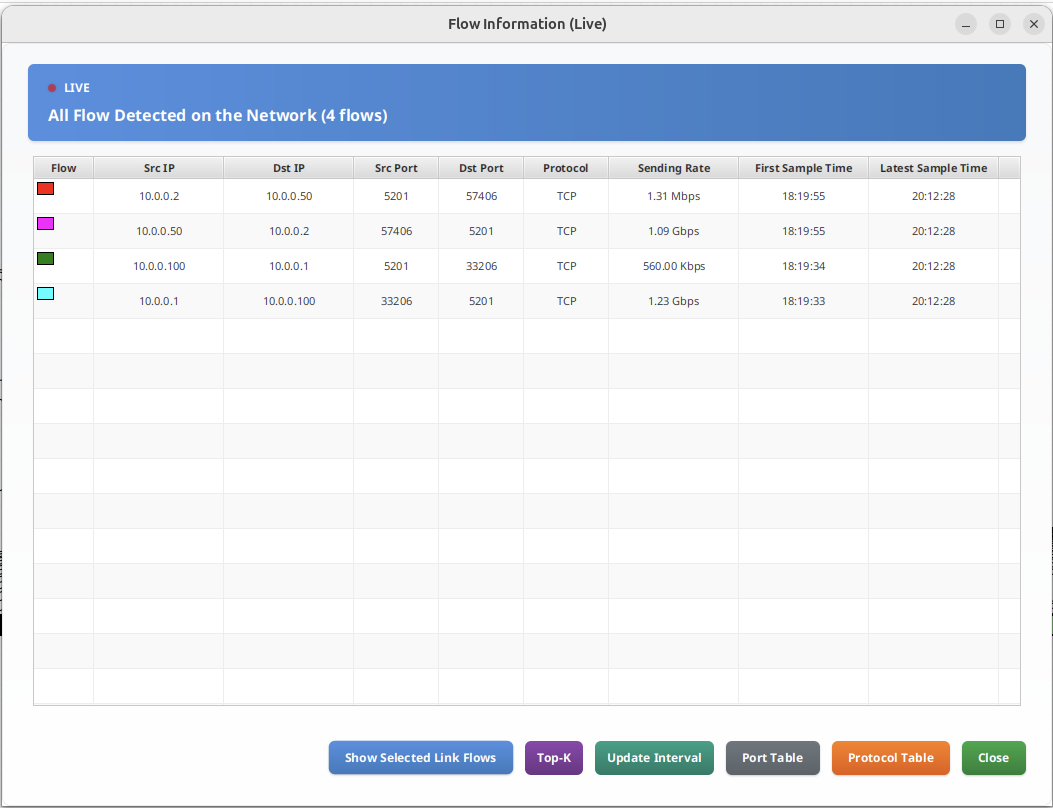Sort by Src IP column header
The image size is (1053, 808).
[x=158, y=168]
